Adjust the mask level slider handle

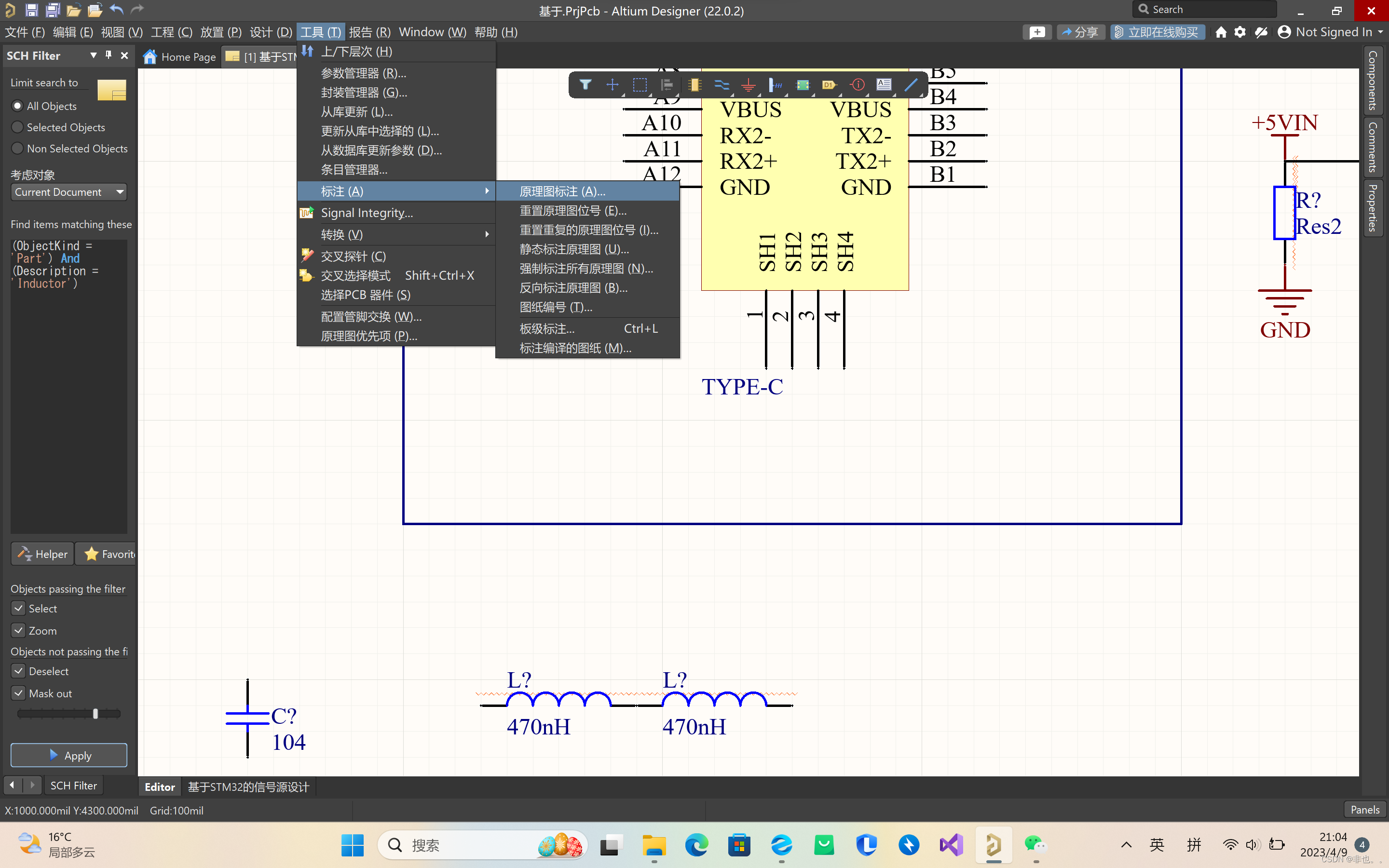(x=95, y=714)
